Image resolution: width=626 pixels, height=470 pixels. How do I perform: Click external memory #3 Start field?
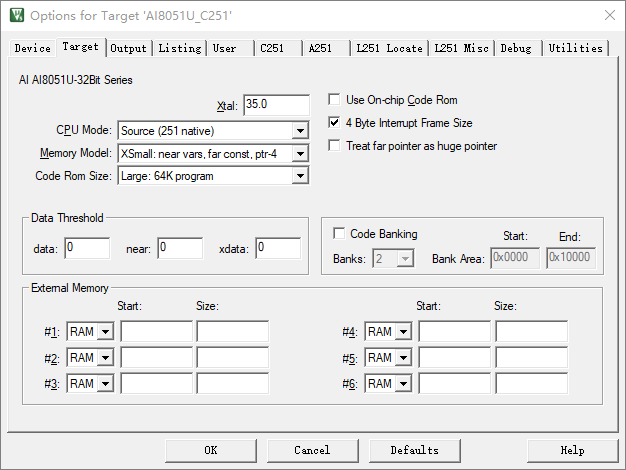156,383
